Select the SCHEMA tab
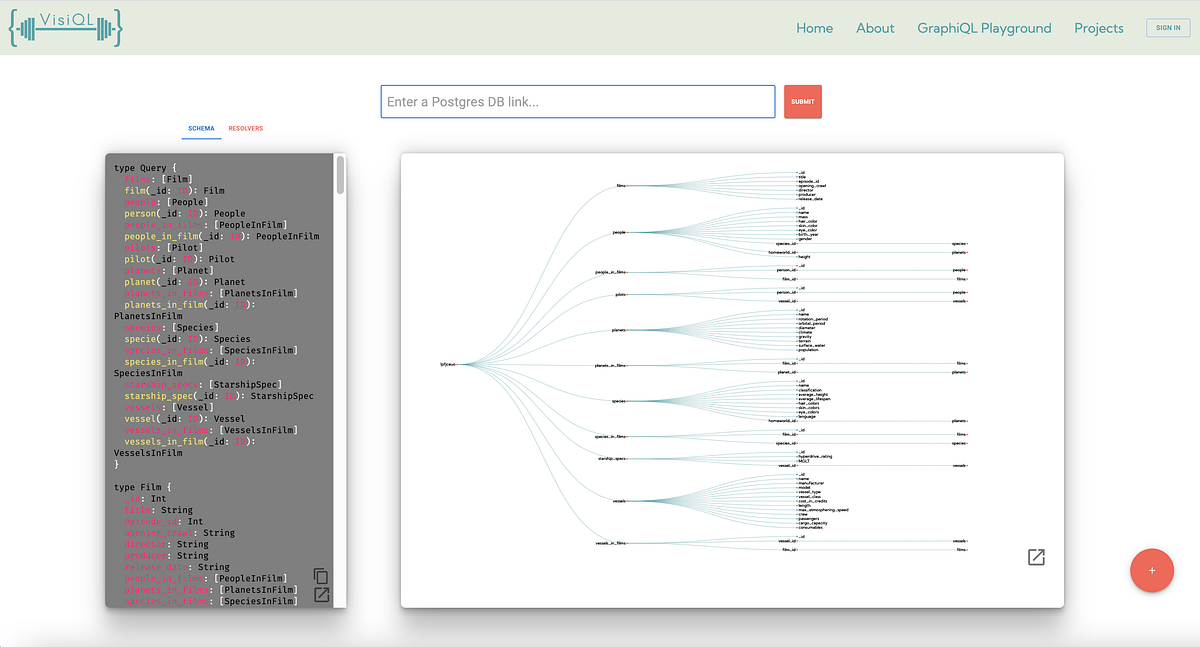The width and height of the screenshot is (1200, 647). click(201, 128)
